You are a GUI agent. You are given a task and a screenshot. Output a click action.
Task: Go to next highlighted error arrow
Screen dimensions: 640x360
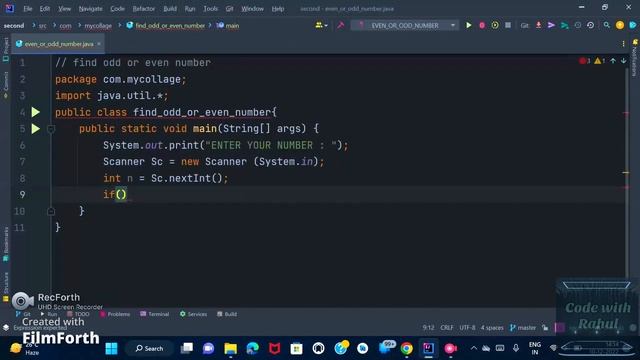click(x=623, y=61)
